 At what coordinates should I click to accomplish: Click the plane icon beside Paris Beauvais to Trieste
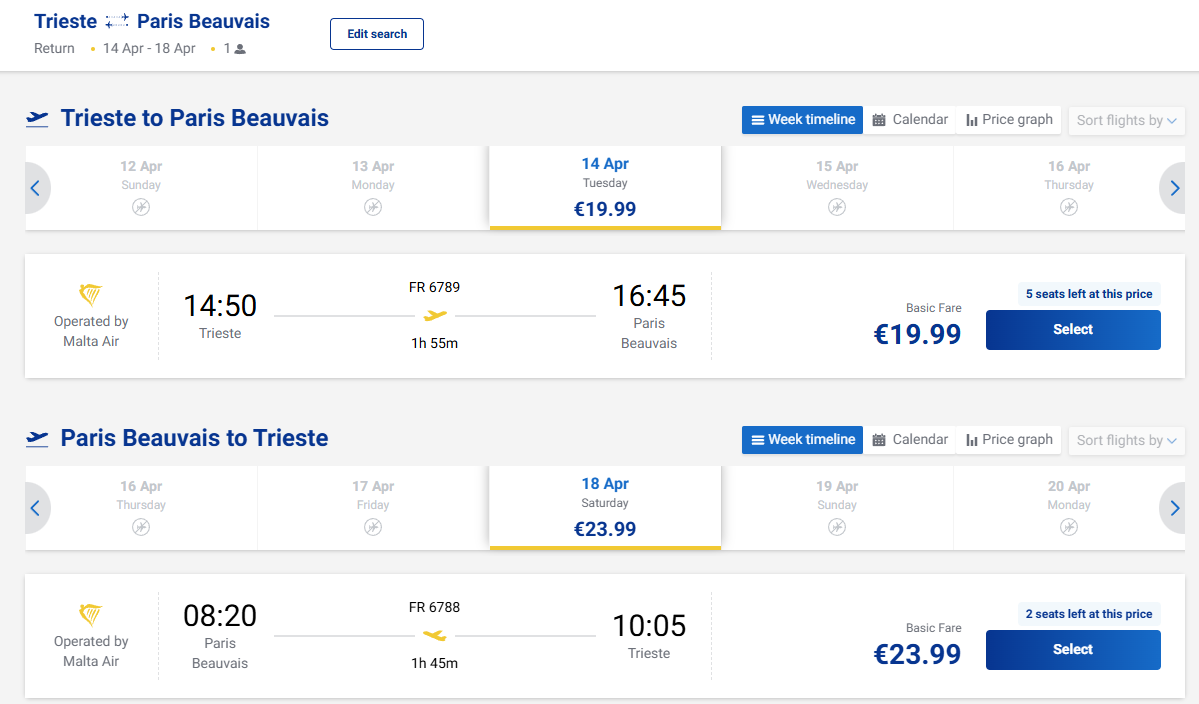[x=37, y=439]
